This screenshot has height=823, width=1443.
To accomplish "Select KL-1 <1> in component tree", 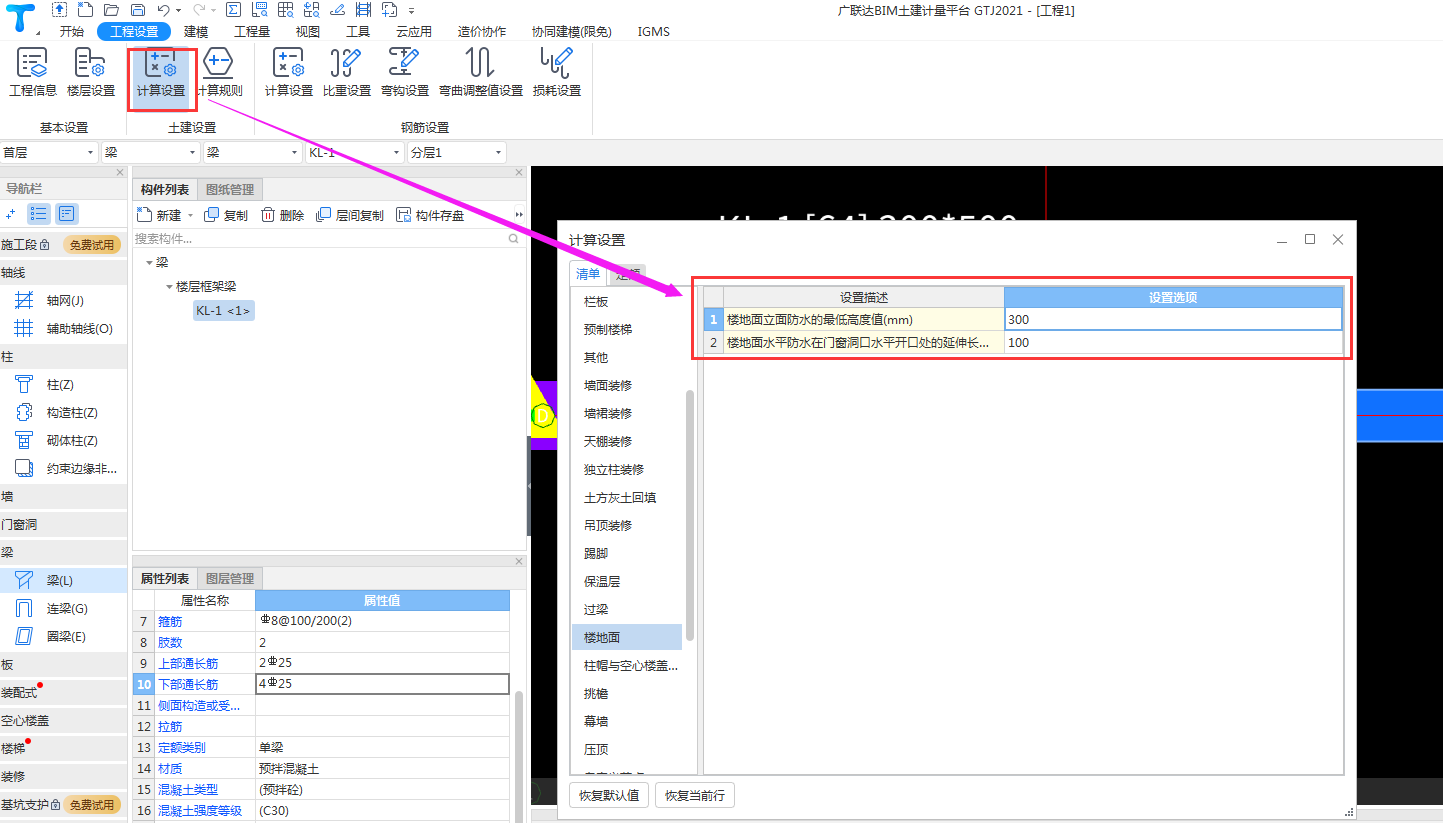I will (x=224, y=310).
